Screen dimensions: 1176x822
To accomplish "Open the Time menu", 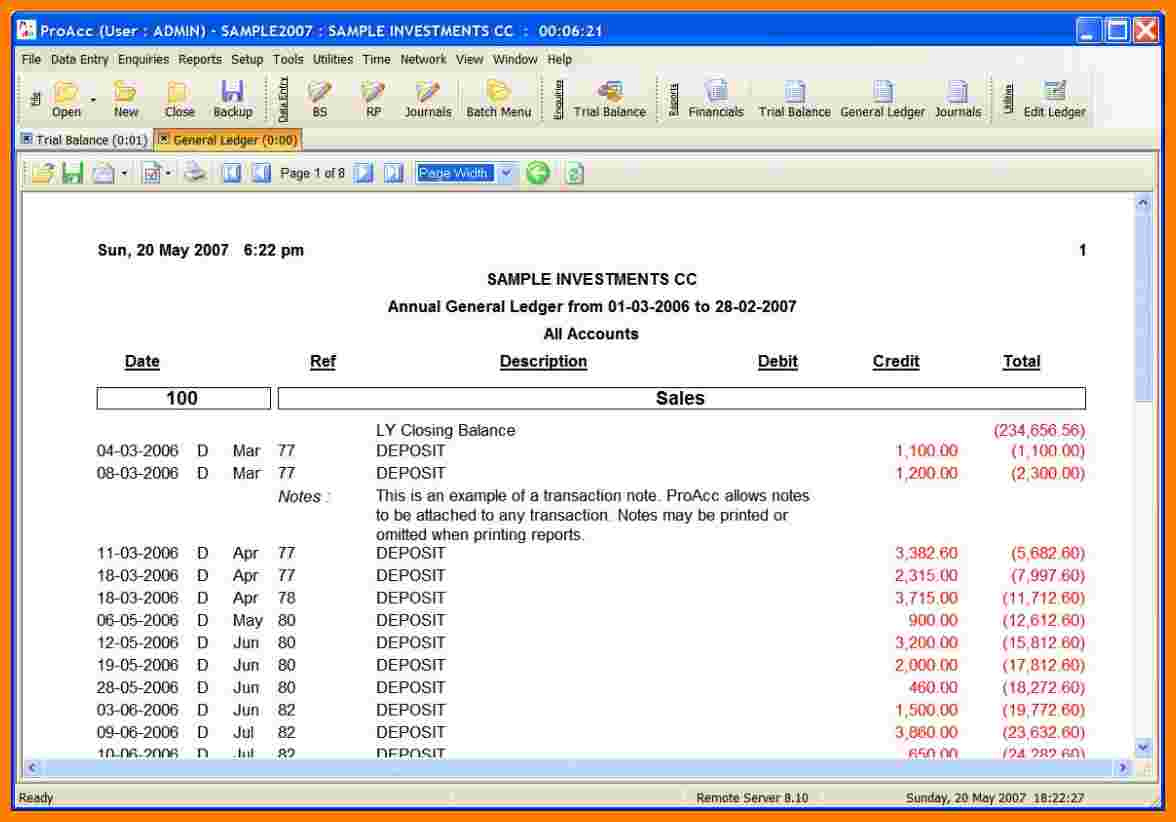I will [376, 59].
